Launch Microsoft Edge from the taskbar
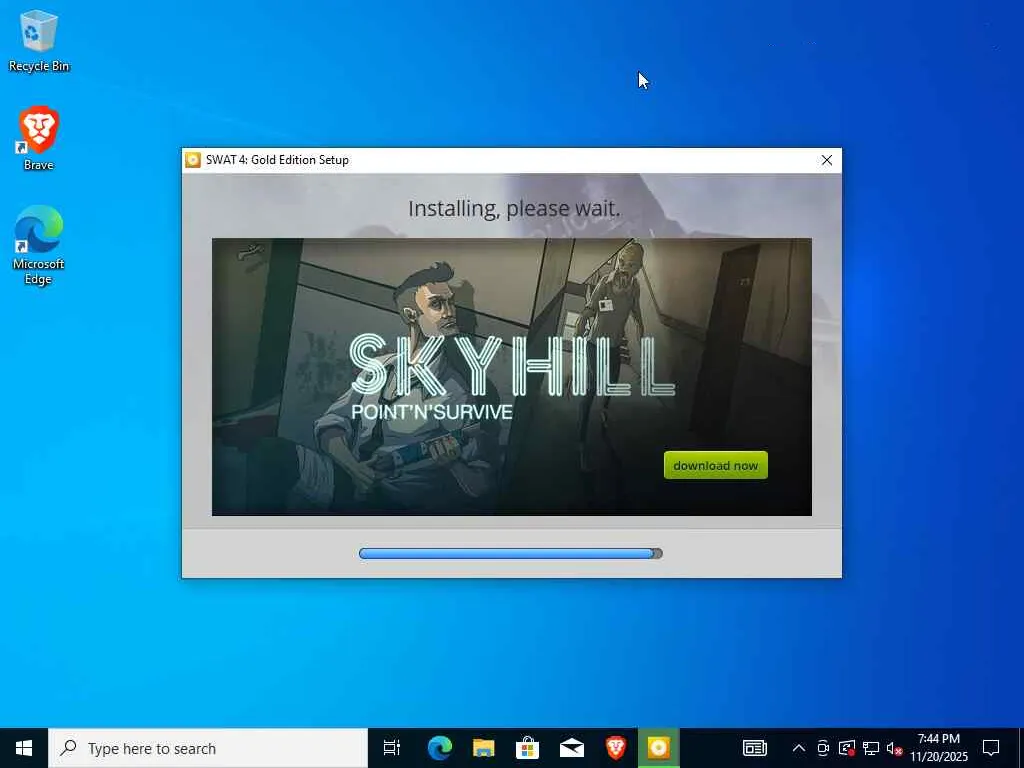The width and height of the screenshot is (1024, 768). (440, 748)
